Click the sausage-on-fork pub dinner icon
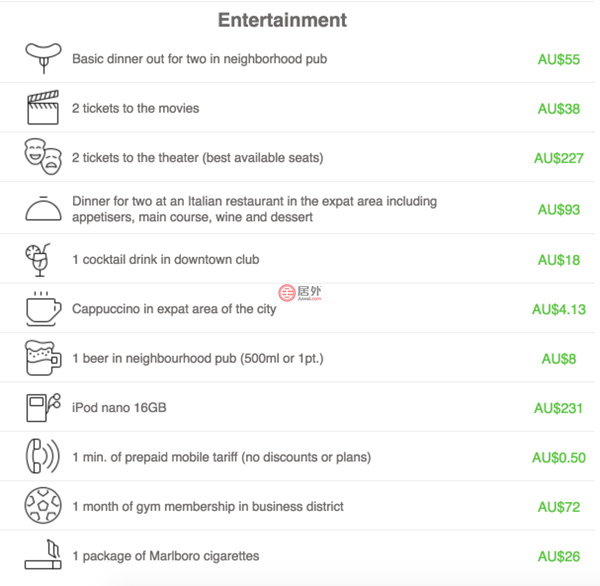600x586 pixels. (44, 58)
